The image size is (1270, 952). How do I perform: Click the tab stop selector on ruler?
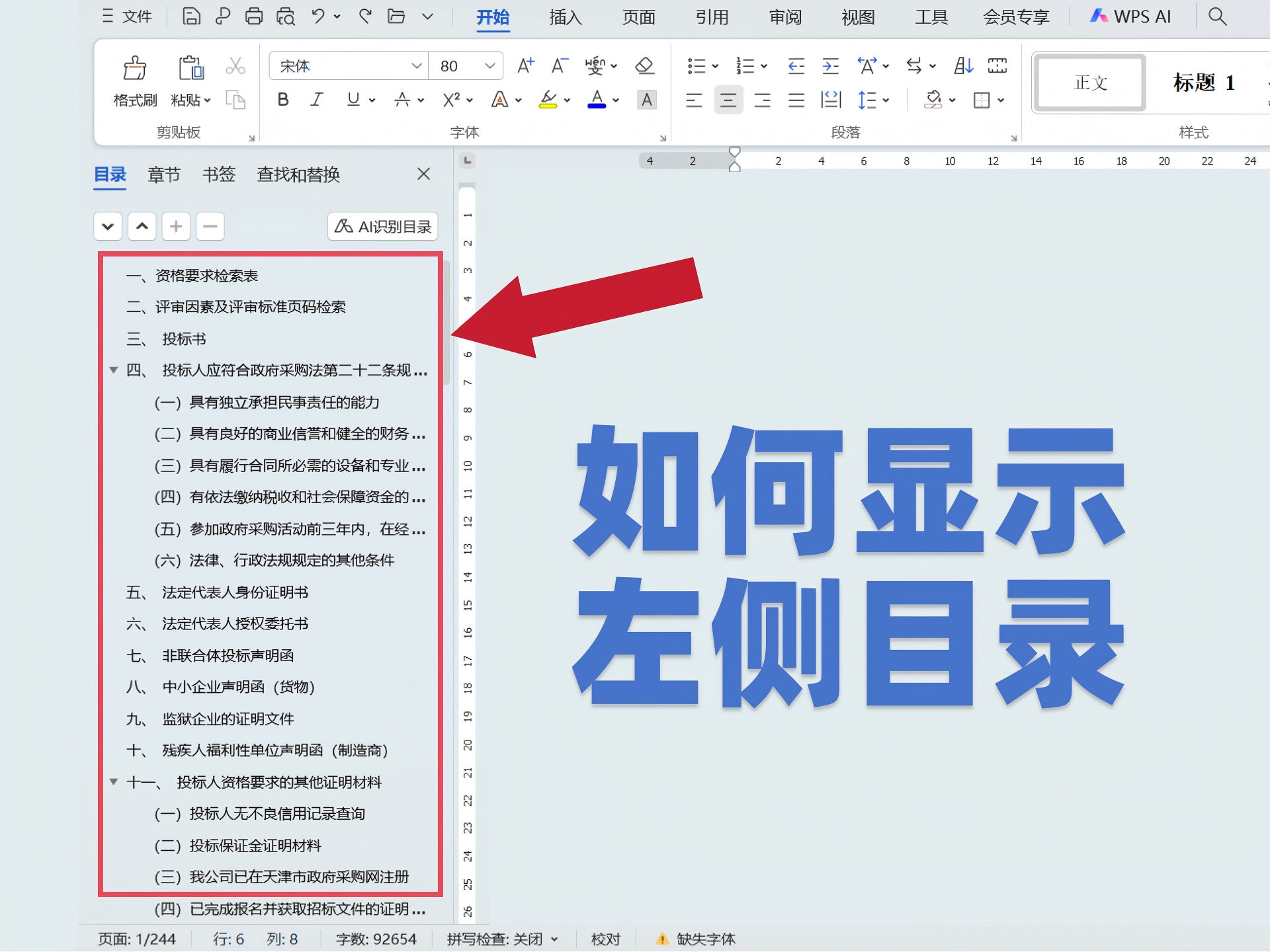pos(468,161)
